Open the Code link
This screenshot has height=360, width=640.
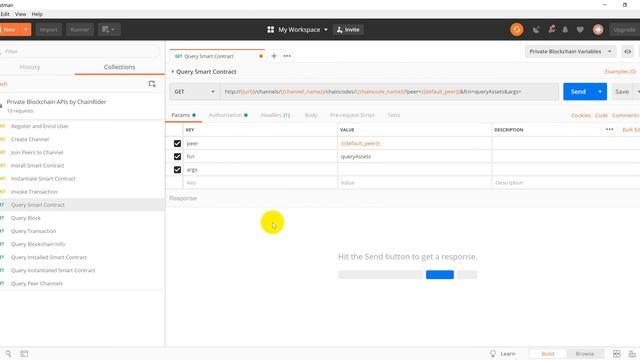click(601, 116)
